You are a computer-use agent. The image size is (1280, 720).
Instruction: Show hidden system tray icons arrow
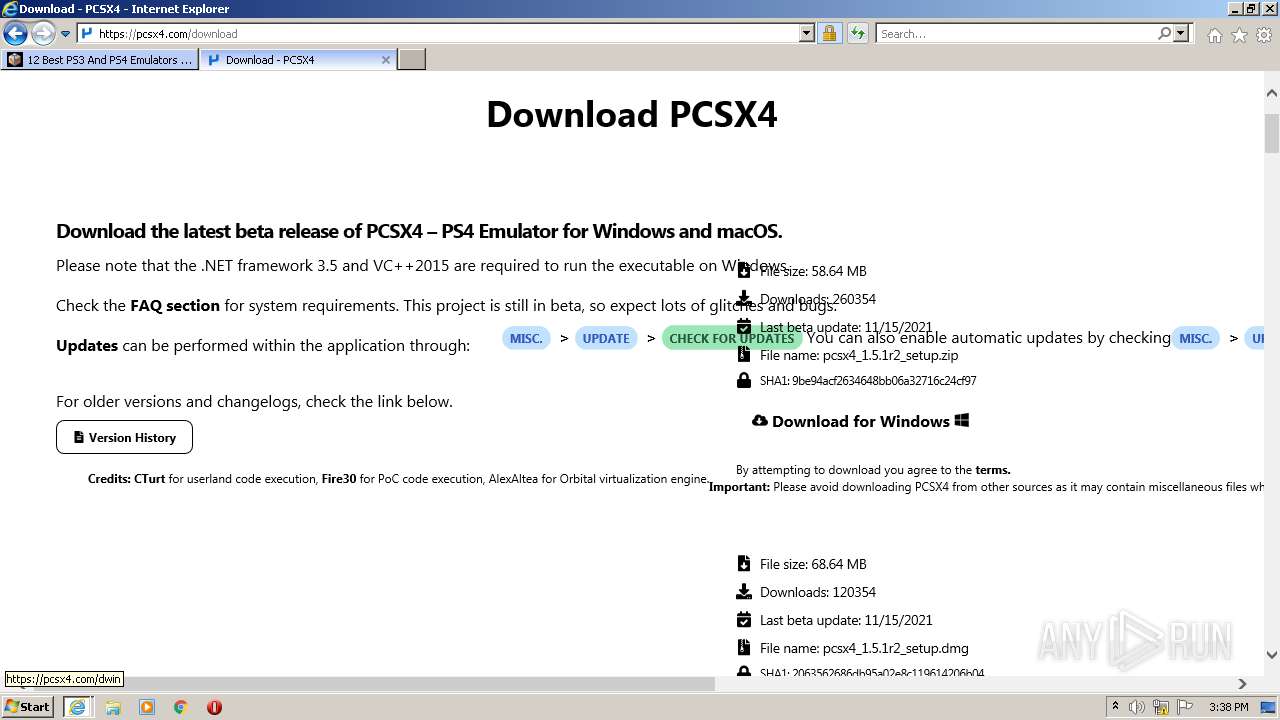pos(1115,707)
